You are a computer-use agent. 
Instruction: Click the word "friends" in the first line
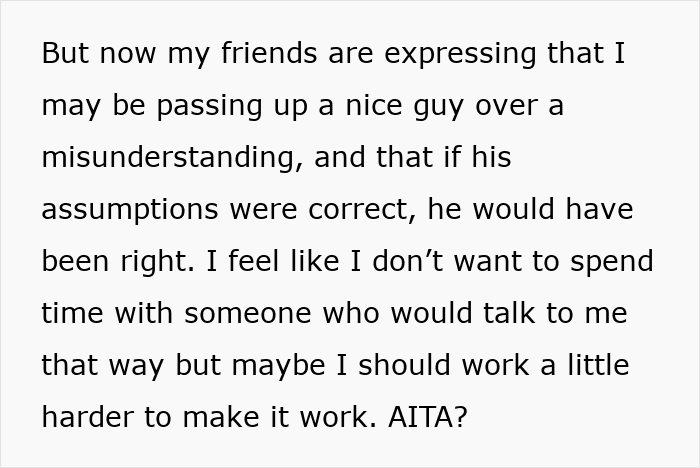click(x=245, y=54)
